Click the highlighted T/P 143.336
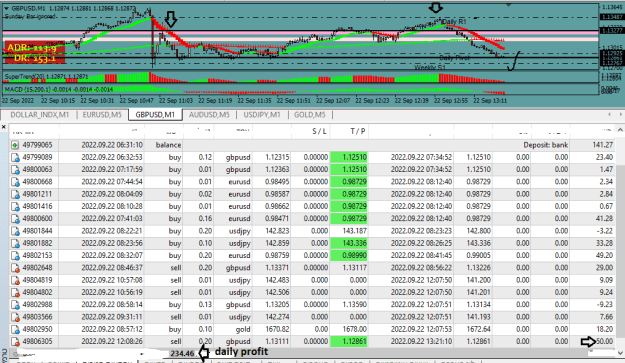 349,243
